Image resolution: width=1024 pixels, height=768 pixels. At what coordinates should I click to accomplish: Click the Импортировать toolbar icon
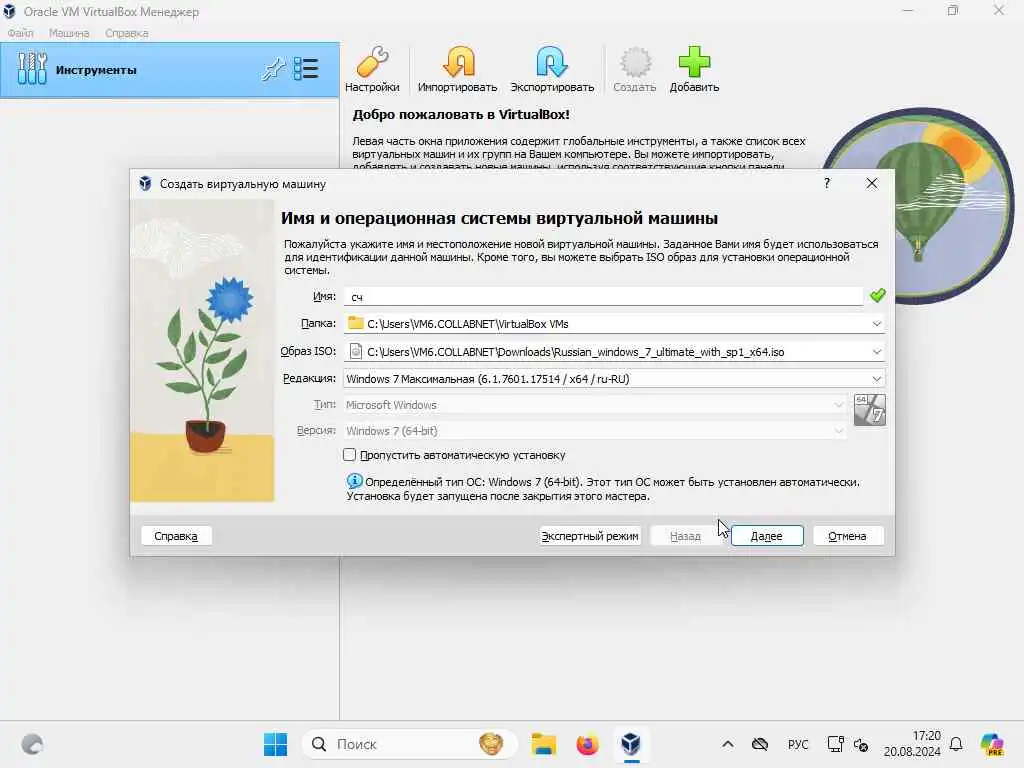tap(457, 69)
